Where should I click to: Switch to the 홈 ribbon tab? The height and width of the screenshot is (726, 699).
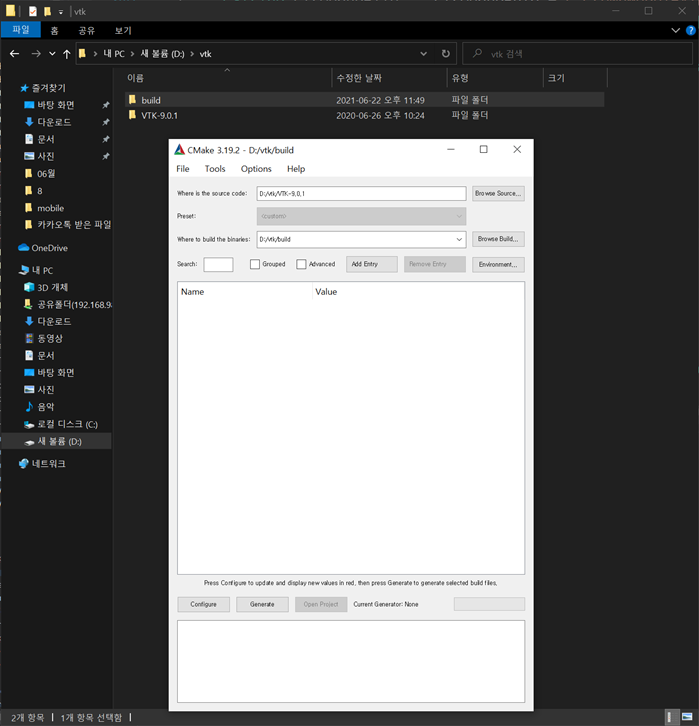(54, 31)
